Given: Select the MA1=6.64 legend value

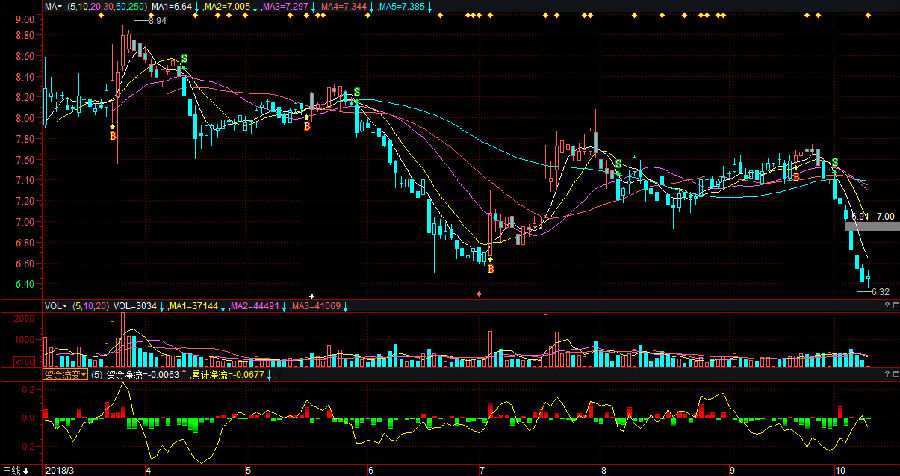Looking at the screenshot, I should click(x=171, y=7).
